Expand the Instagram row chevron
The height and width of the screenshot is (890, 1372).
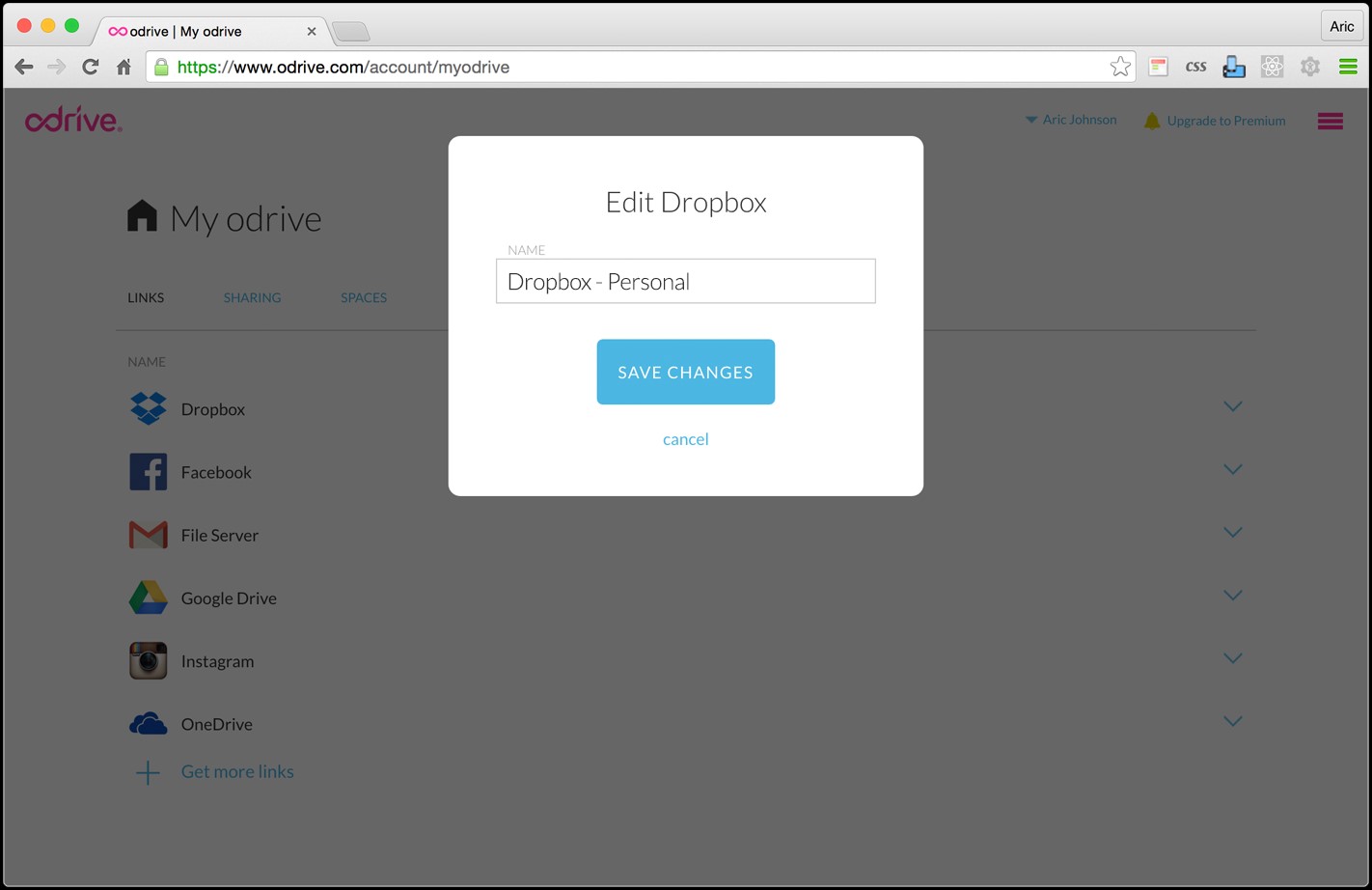(x=1232, y=658)
